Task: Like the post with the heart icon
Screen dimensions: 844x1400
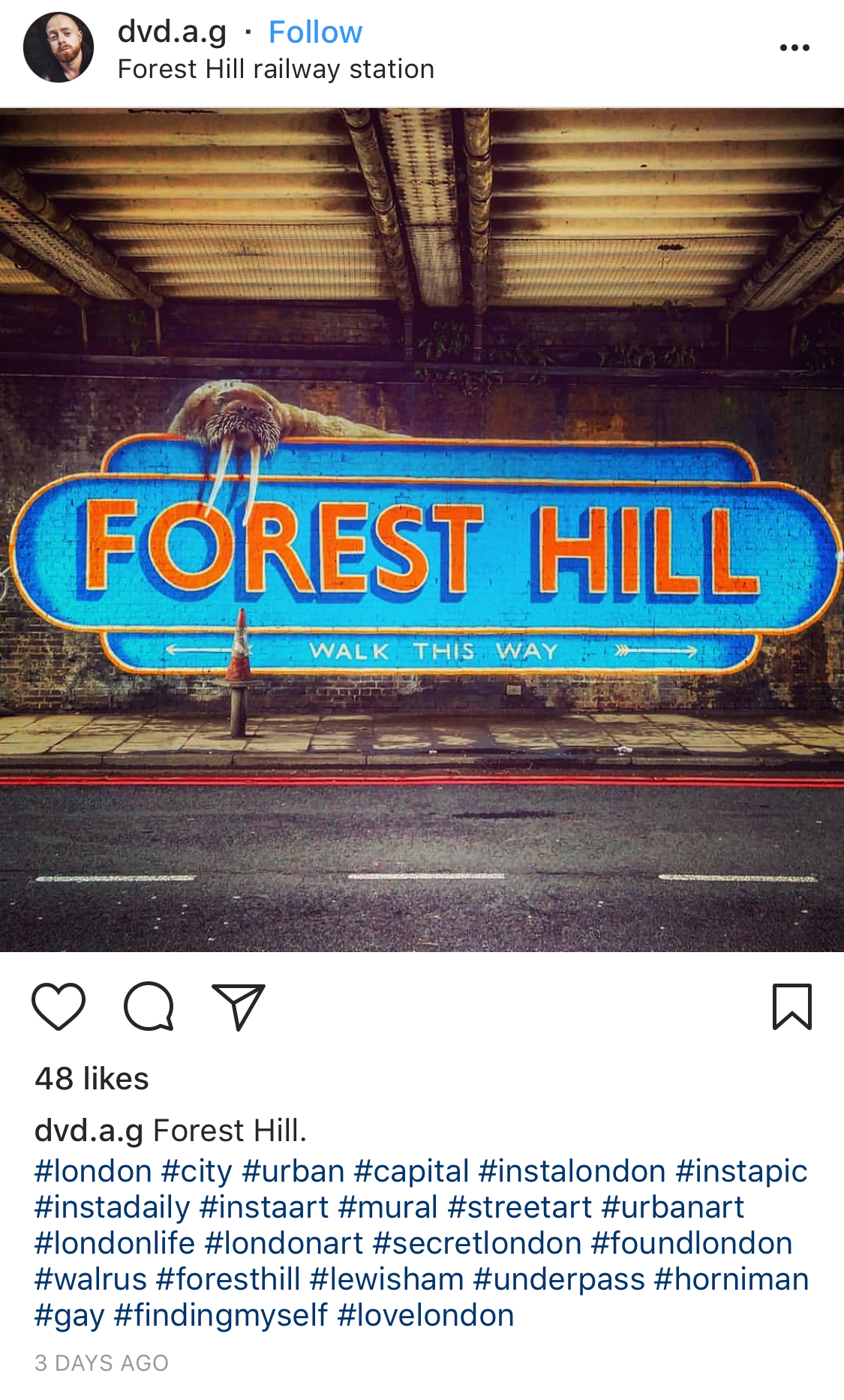Action: tap(59, 1006)
